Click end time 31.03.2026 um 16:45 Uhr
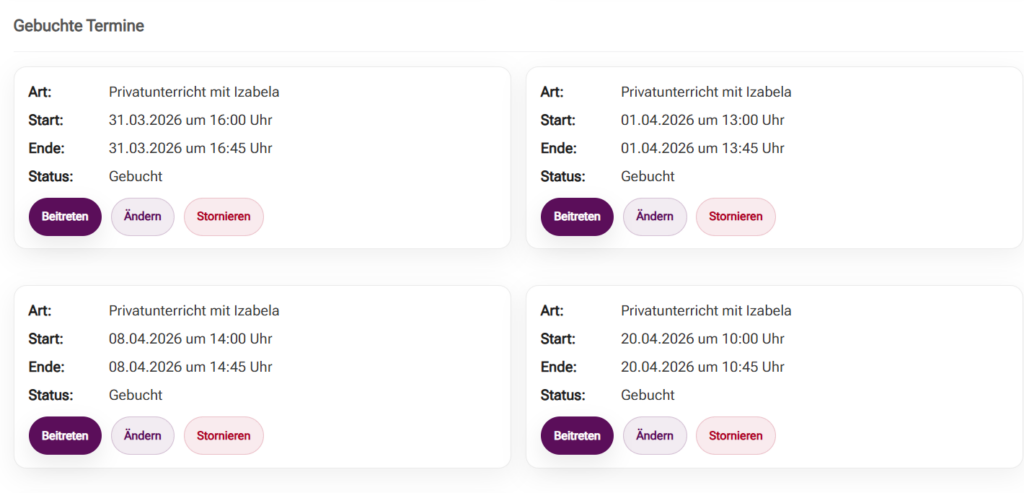1024x493 pixels. tap(190, 148)
